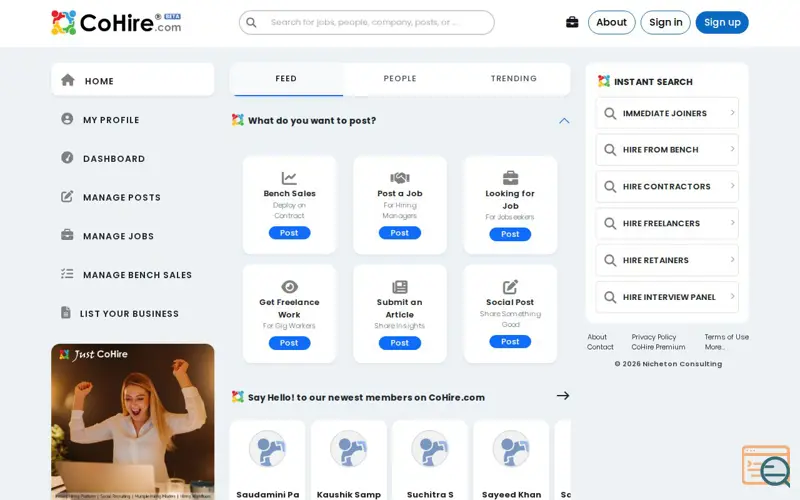
Task: Open the More footer link
Action: click(x=714, y=347)
